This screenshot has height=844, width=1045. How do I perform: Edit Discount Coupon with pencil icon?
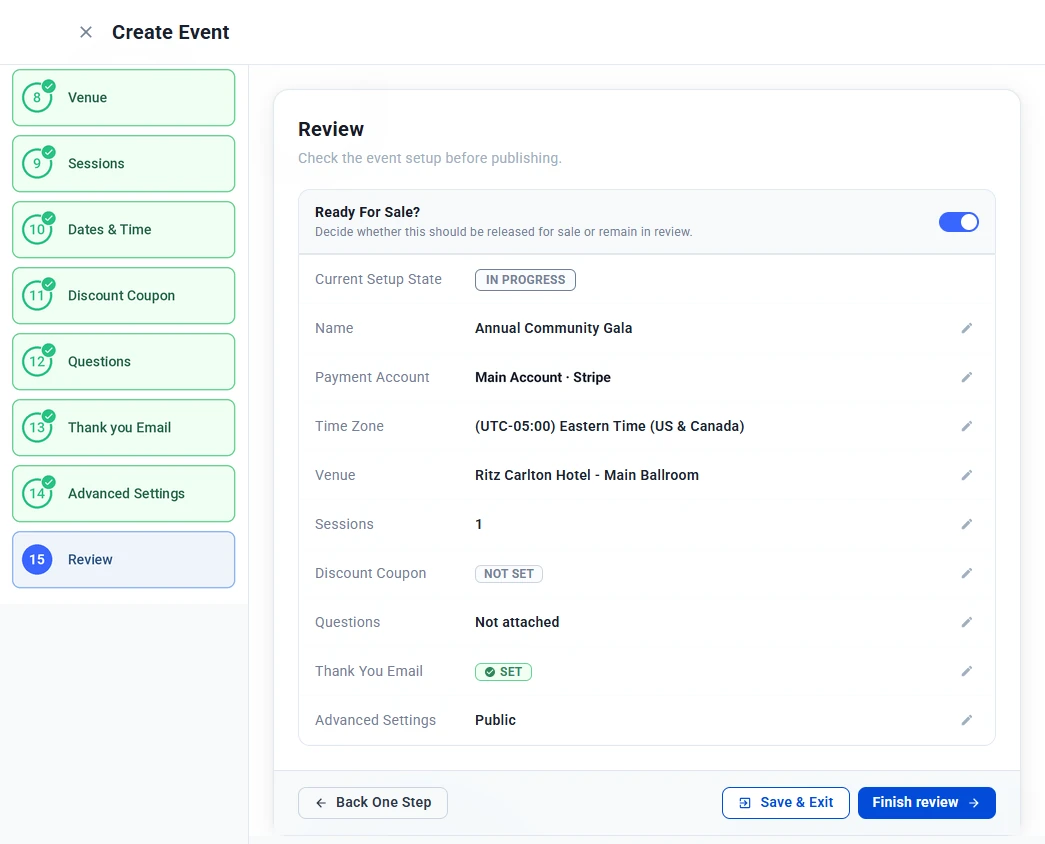966,573
